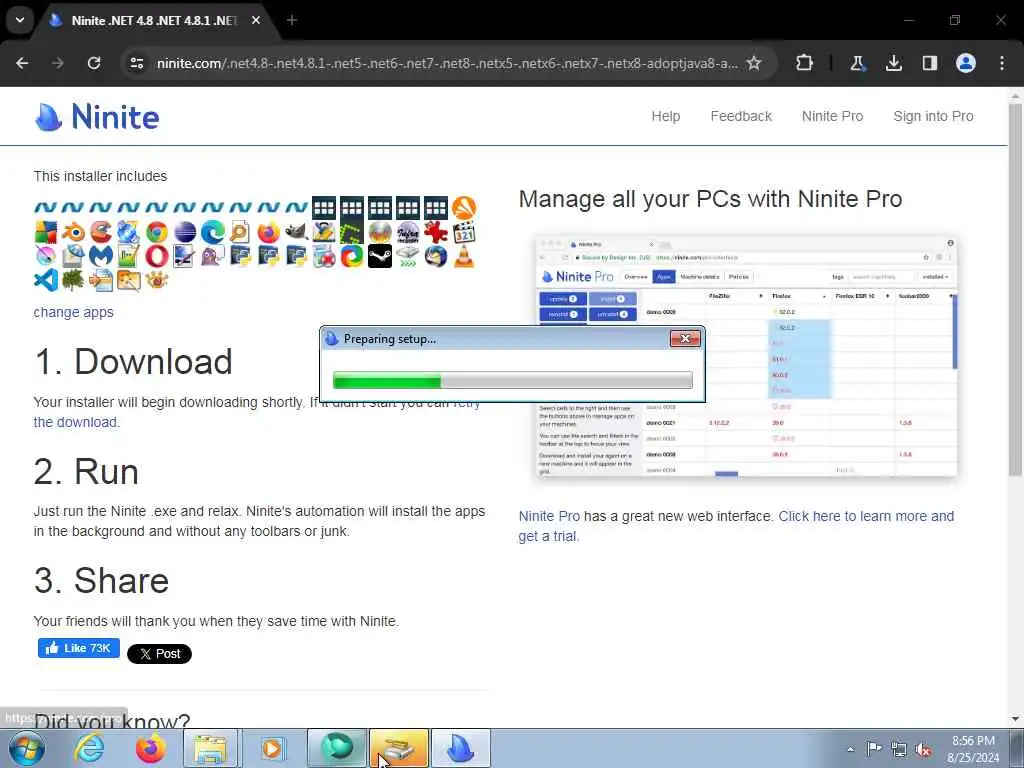
Task: Bookmark this page with the star icon
Action: 754,63
